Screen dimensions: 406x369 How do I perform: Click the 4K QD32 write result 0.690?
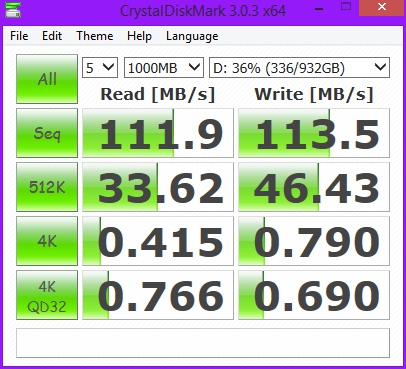pyautogui.click(x=314, y=295)
